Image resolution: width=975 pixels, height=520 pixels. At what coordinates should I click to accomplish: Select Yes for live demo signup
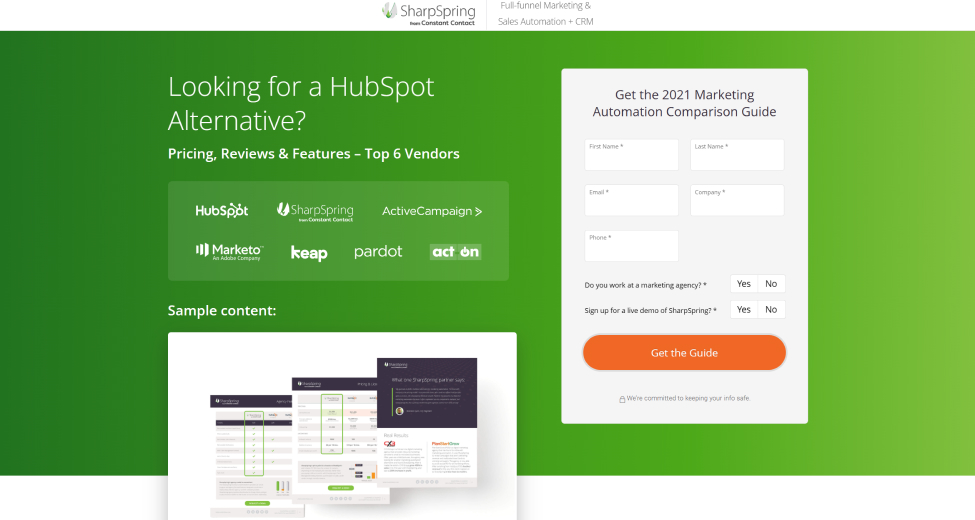tap(744, 309)
